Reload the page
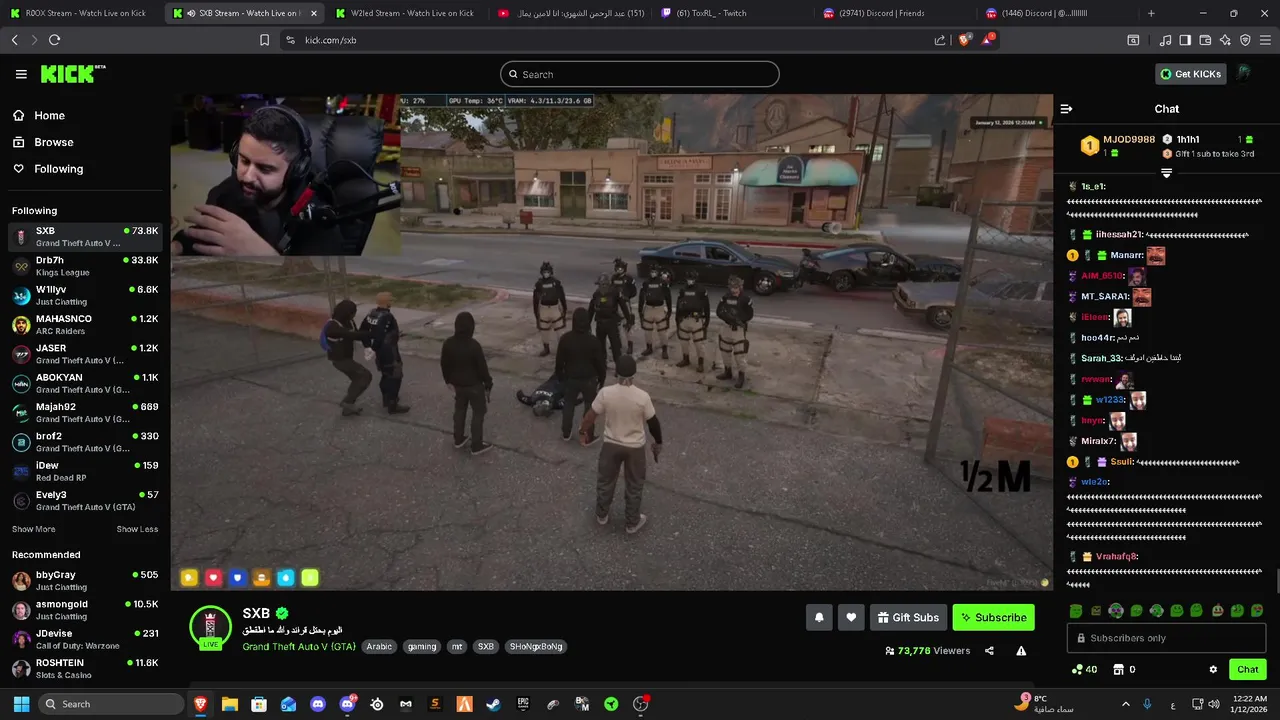The height and width of the screenshot is (720, 1280). tap(54, 40)
